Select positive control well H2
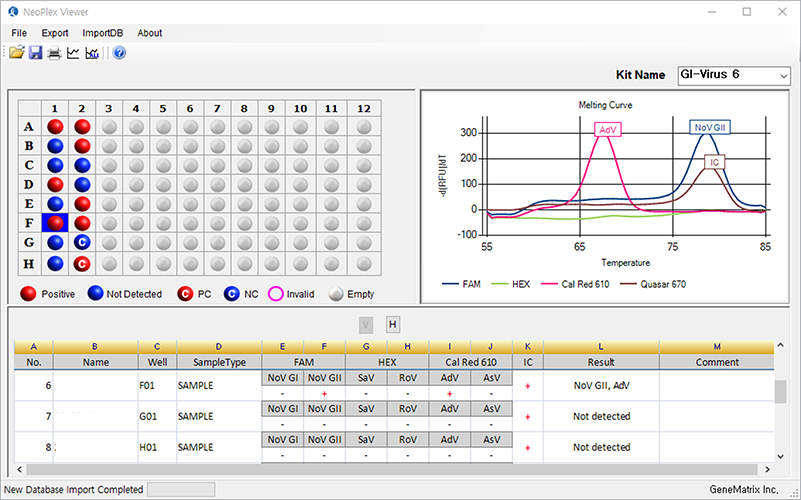The image size is (801, 500). [x=82, y=264]
